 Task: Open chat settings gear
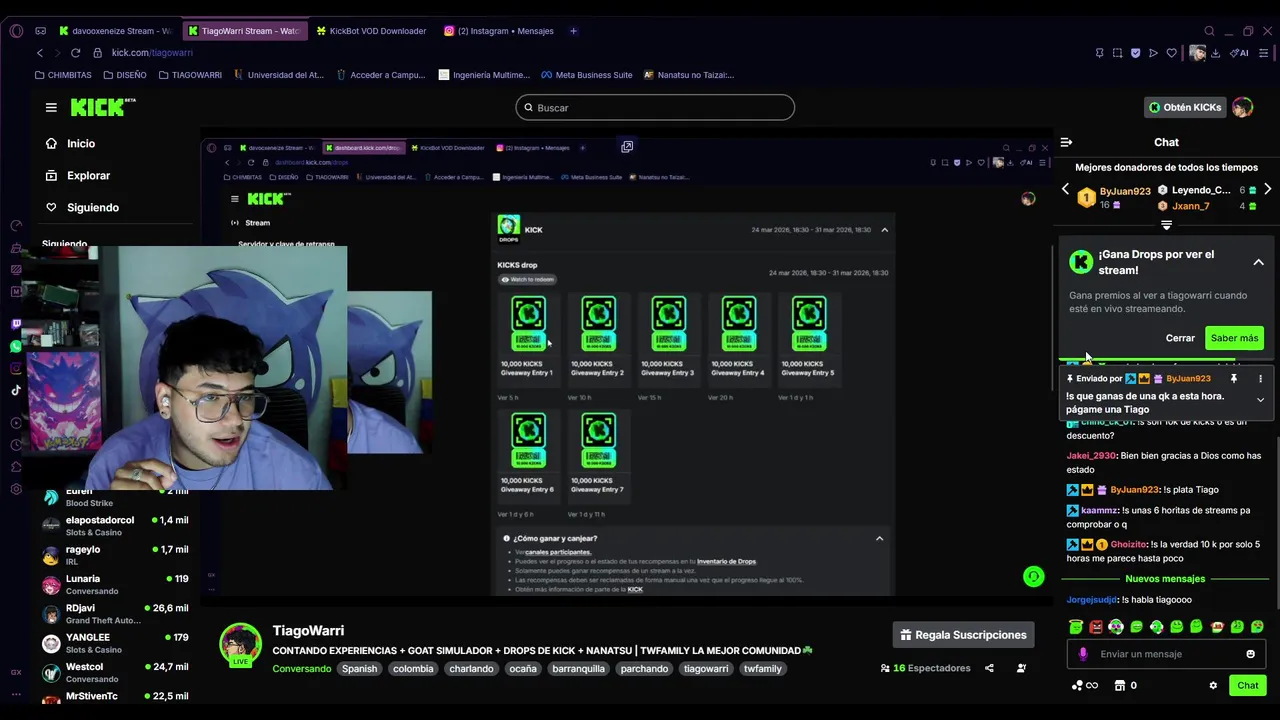click(1213, 686)
